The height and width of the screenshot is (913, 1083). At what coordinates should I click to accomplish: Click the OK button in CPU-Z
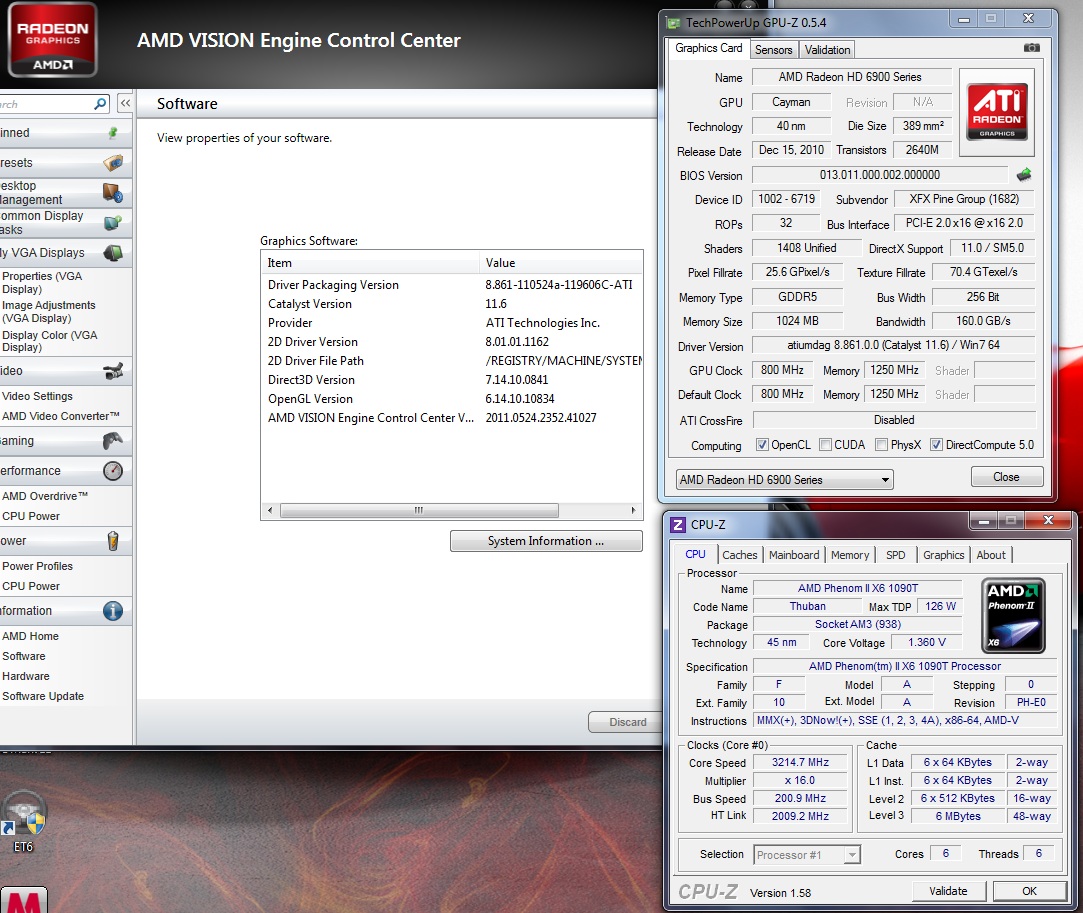1029,891
